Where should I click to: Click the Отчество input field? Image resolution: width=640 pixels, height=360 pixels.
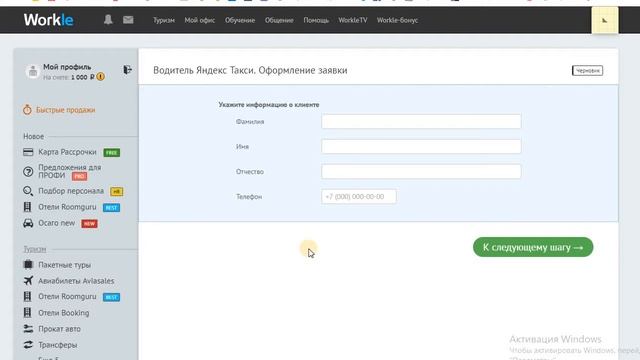(421, 171)
